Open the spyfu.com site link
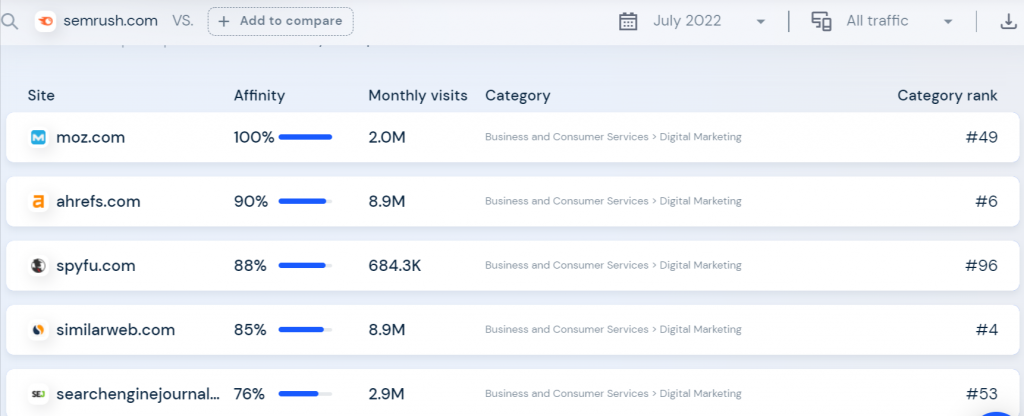 (95, 266)
